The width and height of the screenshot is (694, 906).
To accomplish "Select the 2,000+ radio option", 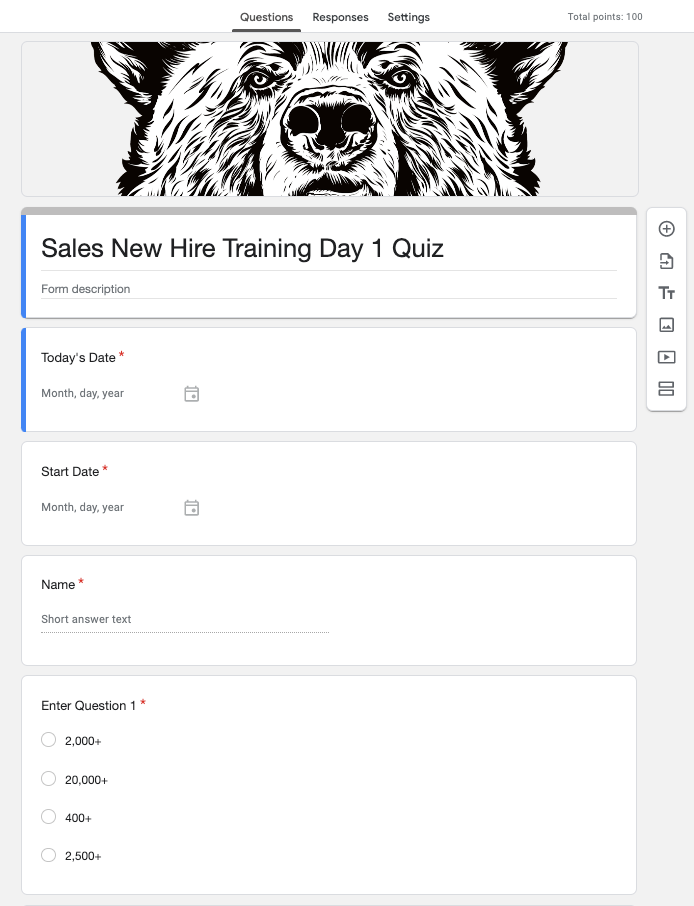I will pyautogui.click(x=48, y=740).
